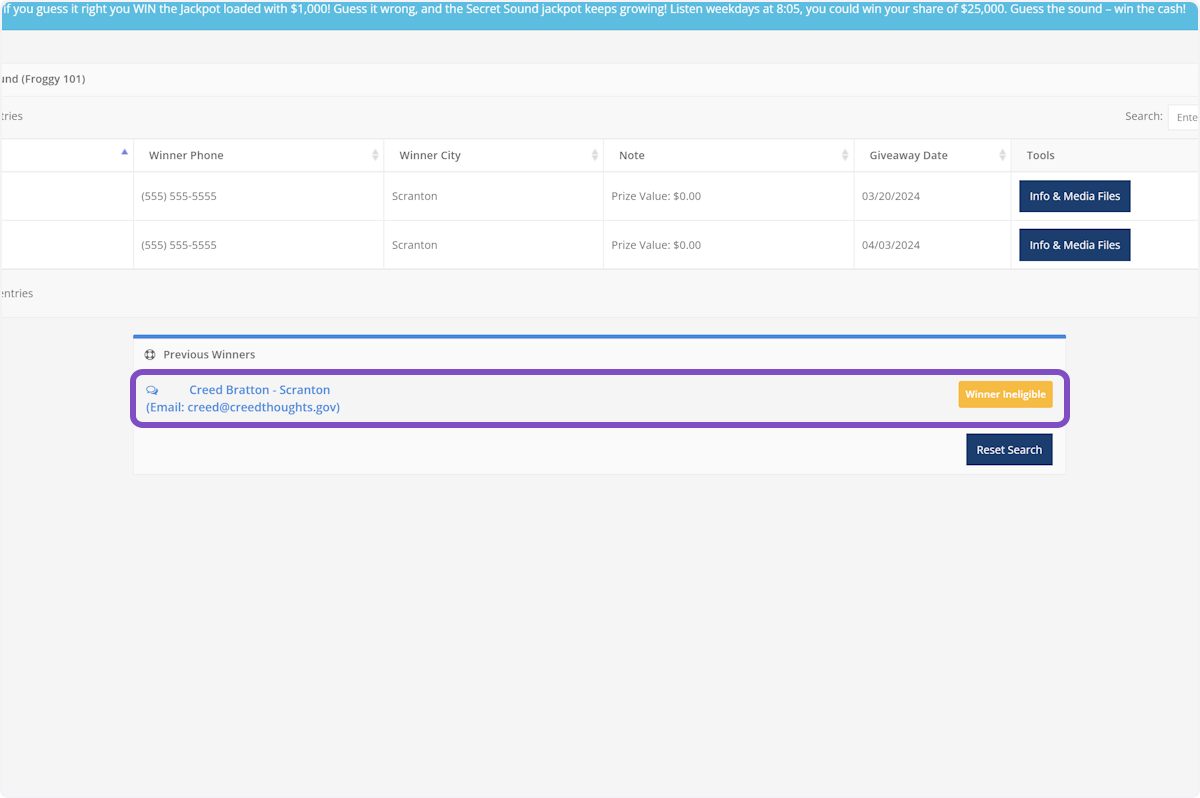
Task: Click the sort chevrons on Note column
Action: 845,155
